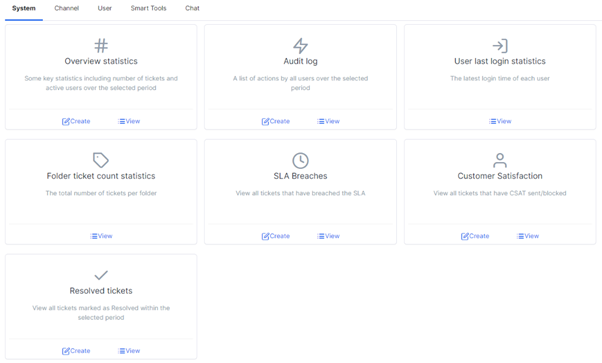View Folder ticket count statistics
Image resolution: width=602 pixels, height=363 pixels.
click(101, 236)
